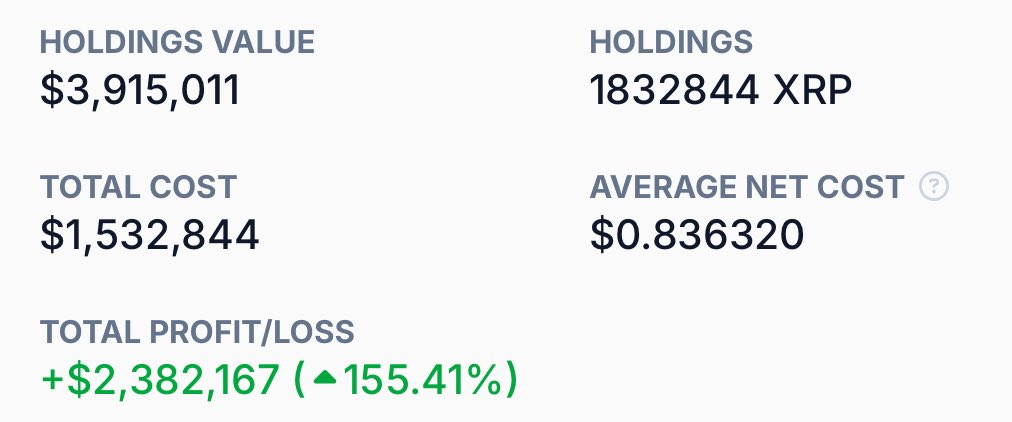Select the $0.836320 average net cost value
This screenshot has width=1012, height=422.
697,235
